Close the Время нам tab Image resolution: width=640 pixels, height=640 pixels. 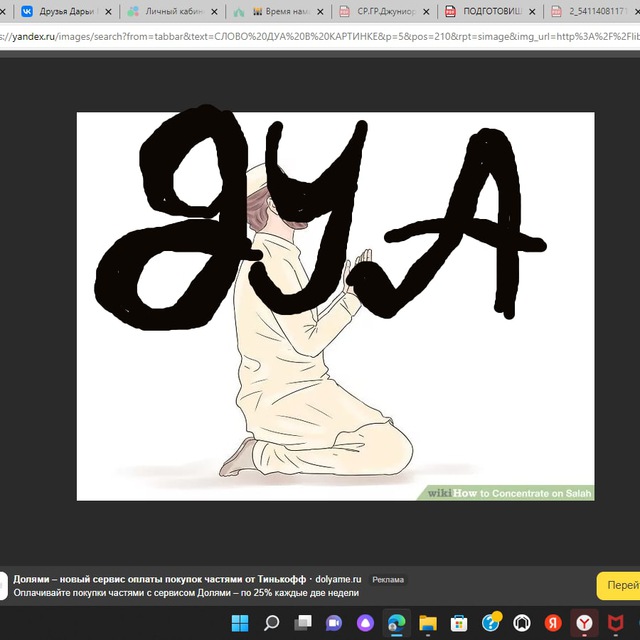320,12
